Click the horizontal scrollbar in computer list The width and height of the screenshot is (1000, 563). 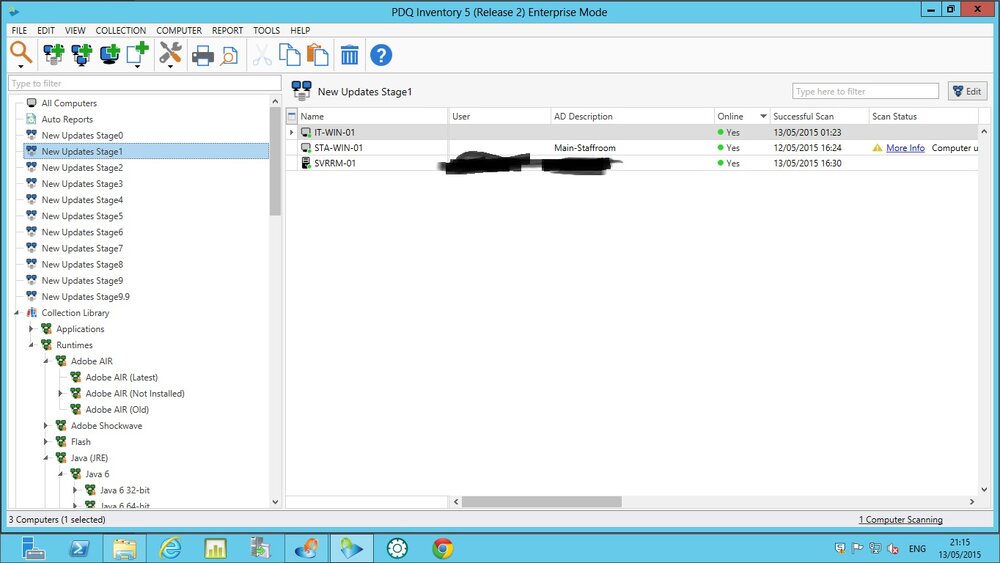pyautogui.click(x=541, y=502)
